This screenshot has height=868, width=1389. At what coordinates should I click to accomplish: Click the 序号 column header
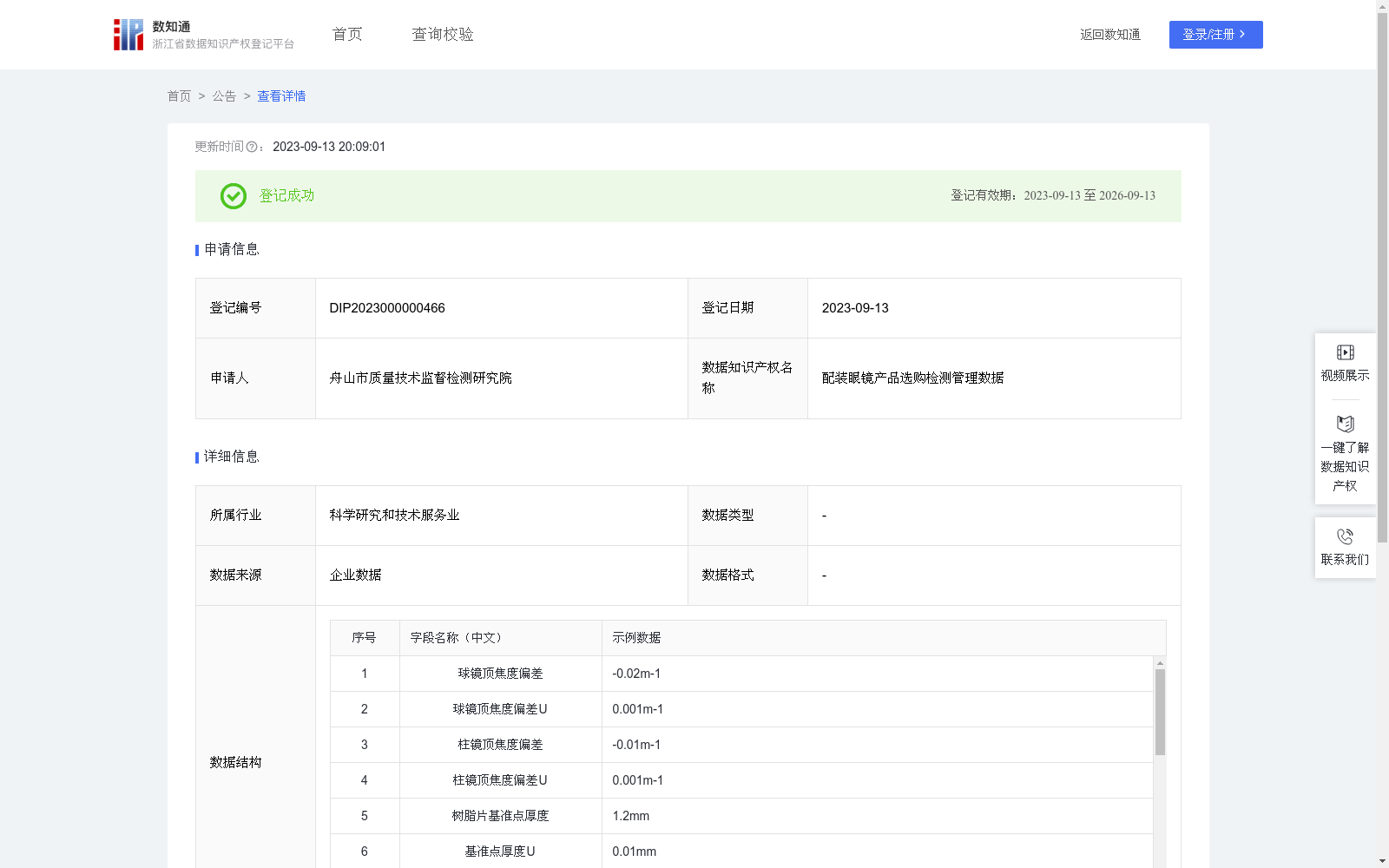364,638
